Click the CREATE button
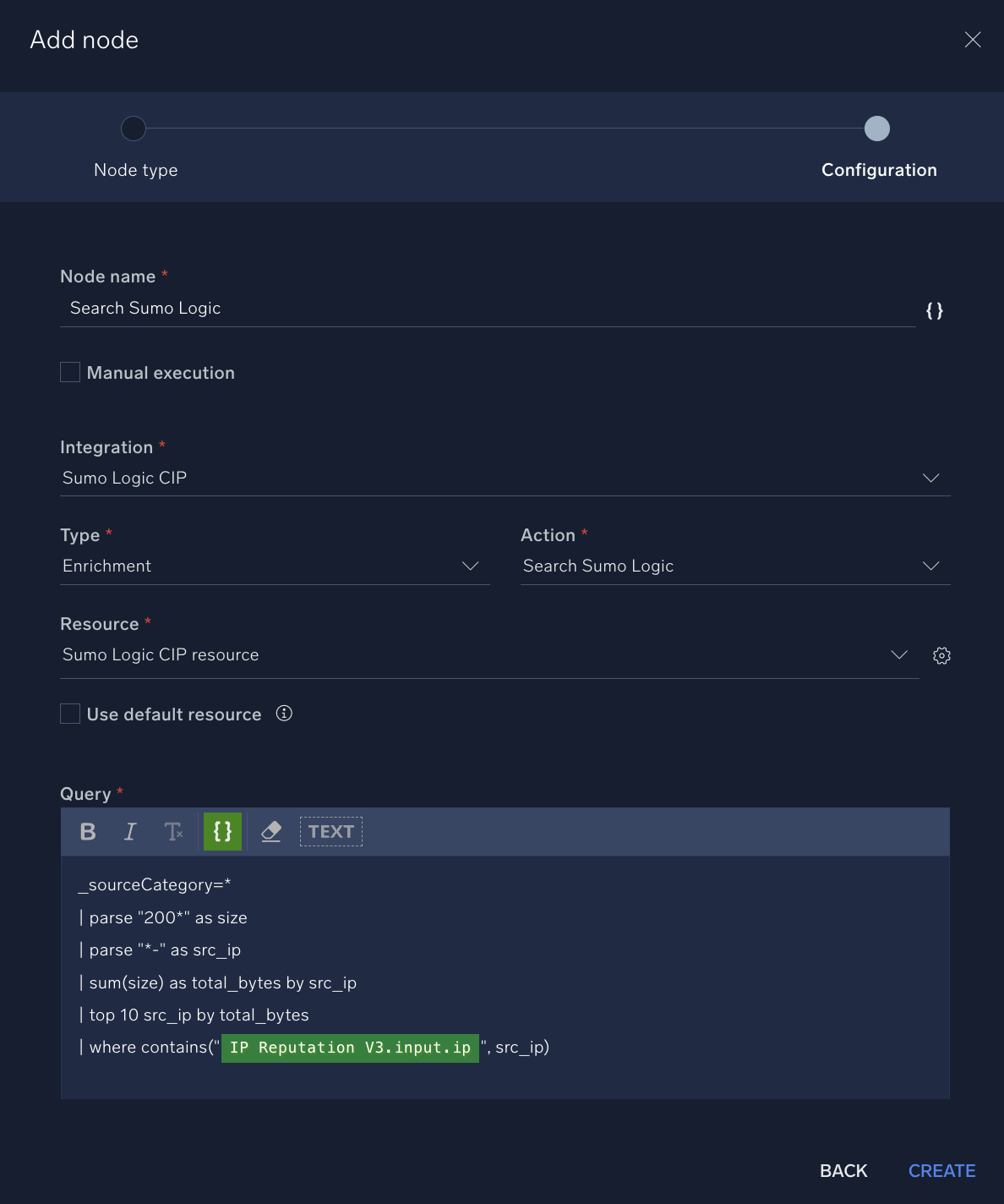The image size is (1004, 1204). [941, 1171]
